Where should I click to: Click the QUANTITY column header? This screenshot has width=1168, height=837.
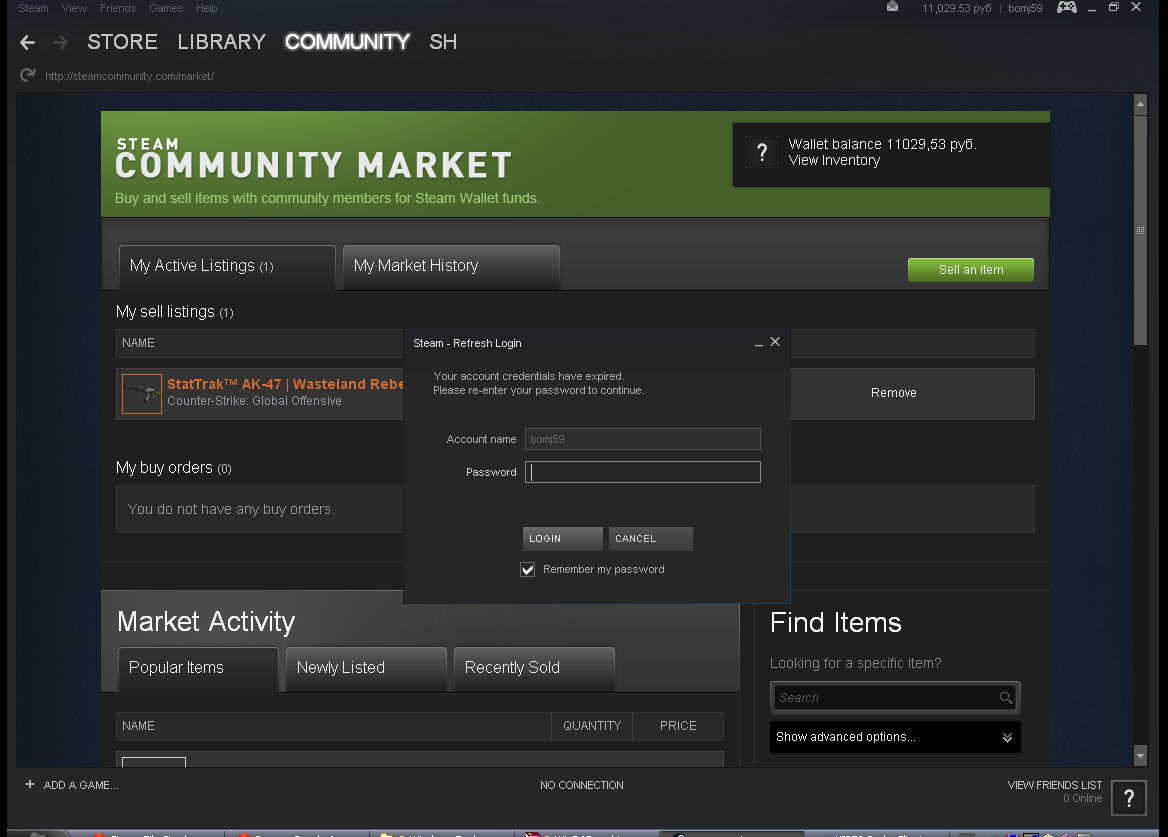[592, 726]
